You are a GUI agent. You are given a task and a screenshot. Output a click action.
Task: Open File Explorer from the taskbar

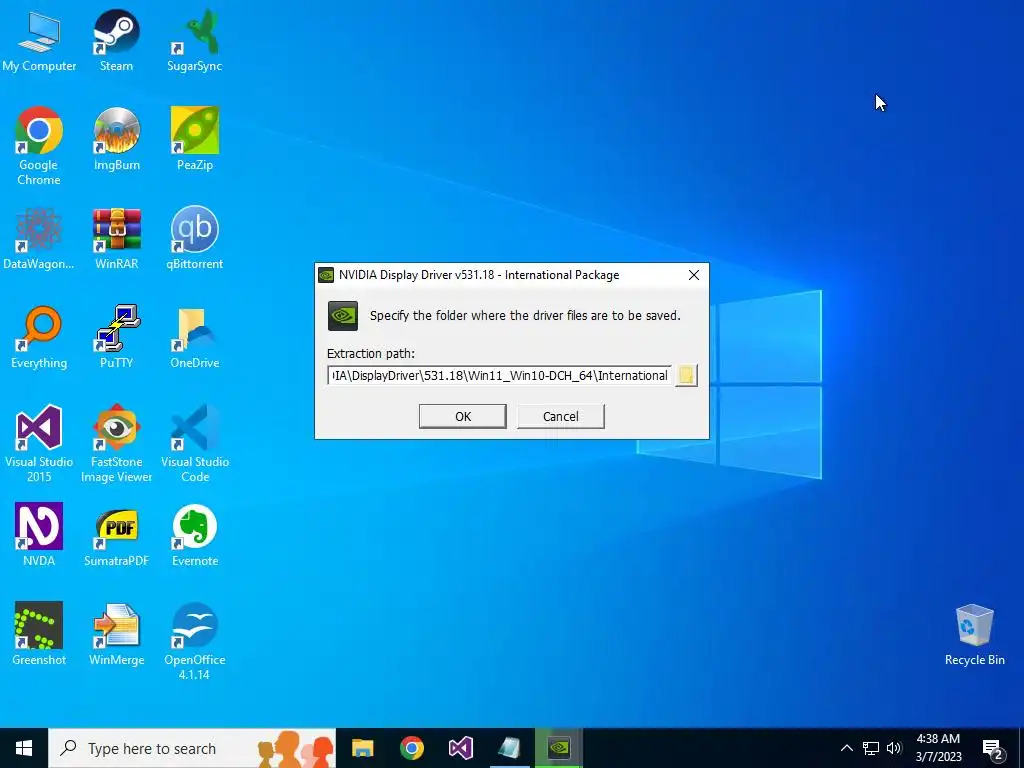coord(362,748)
